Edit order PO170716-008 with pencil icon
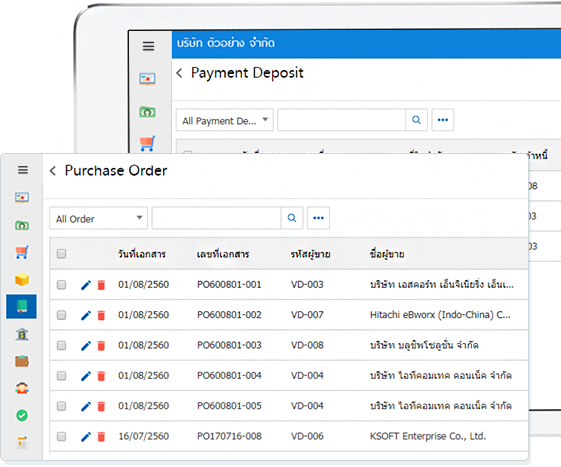 point(86,437)
